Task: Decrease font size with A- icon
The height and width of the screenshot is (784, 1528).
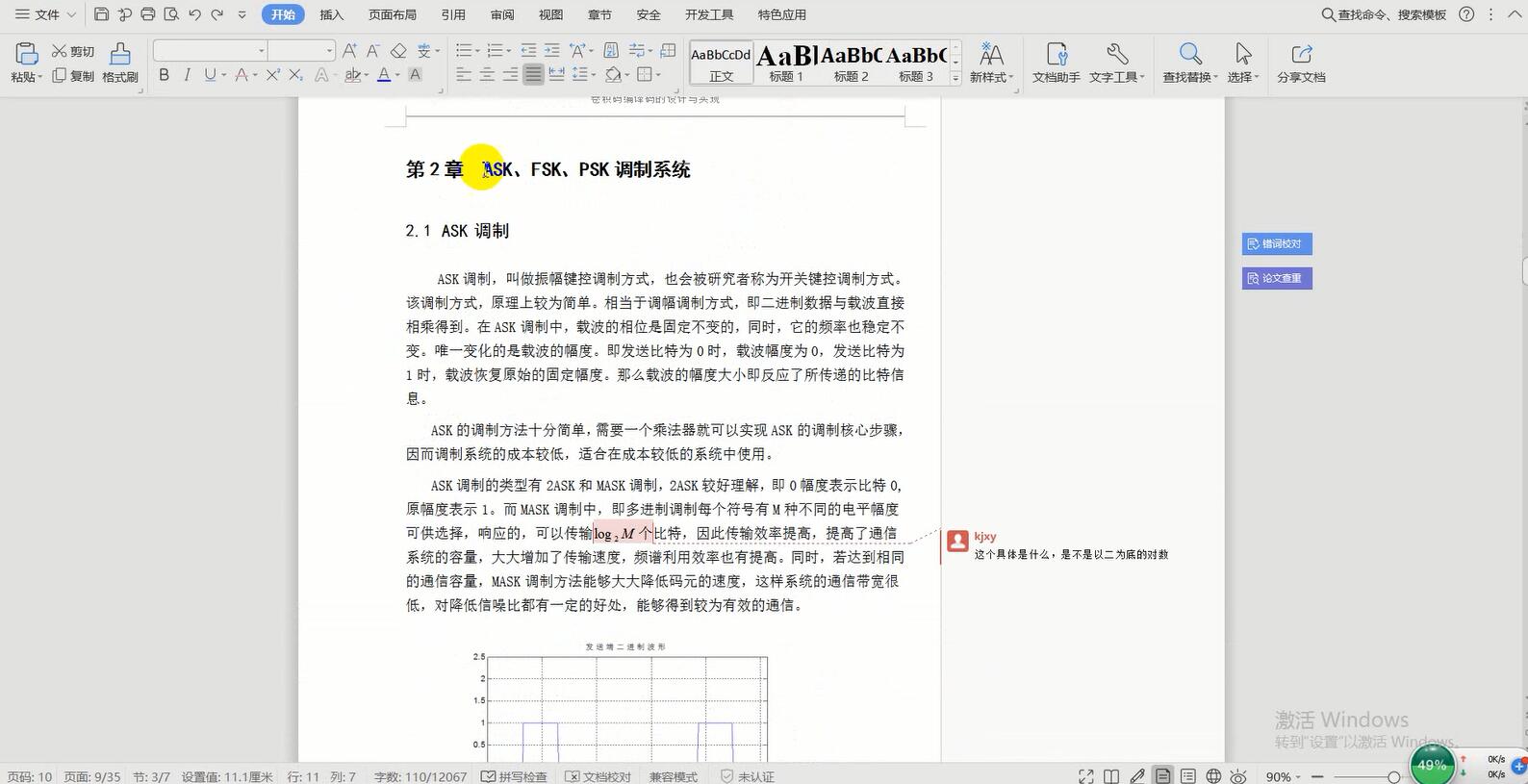Action: point(373,50)
